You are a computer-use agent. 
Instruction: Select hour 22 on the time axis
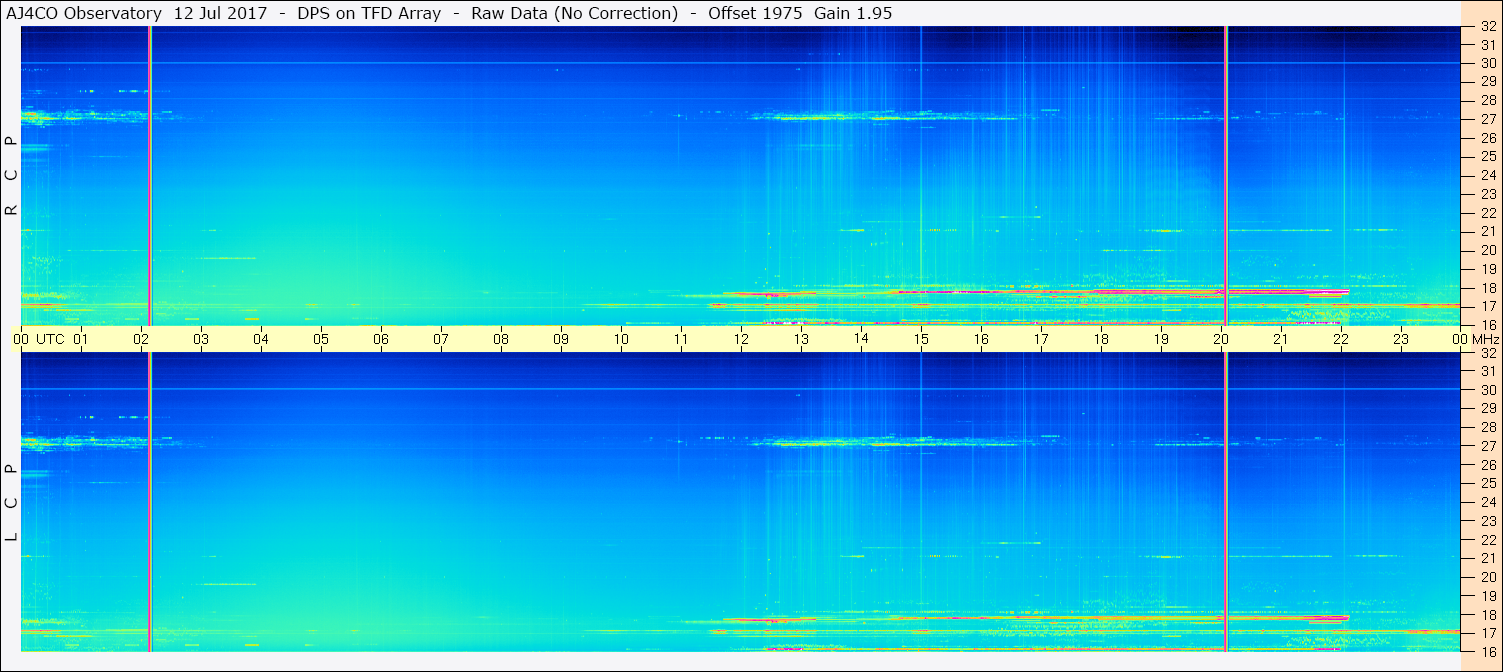pyautogui.click(x=1341, y=339)
